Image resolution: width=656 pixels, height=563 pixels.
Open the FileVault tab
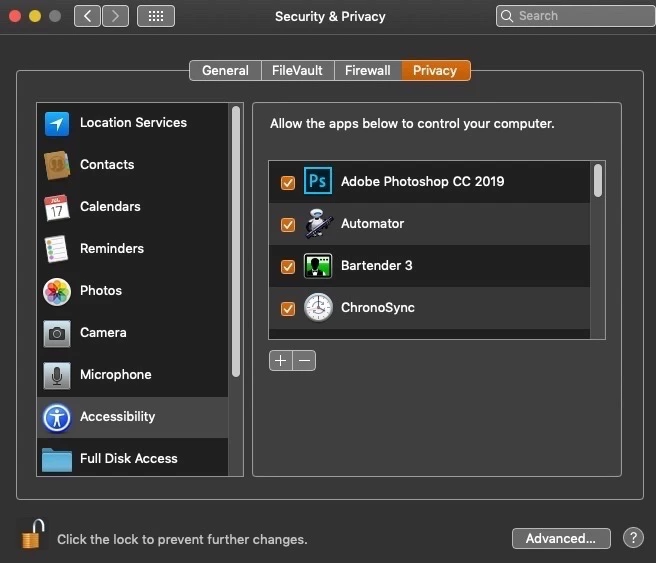pyautogui.click(x=297, y=70)
